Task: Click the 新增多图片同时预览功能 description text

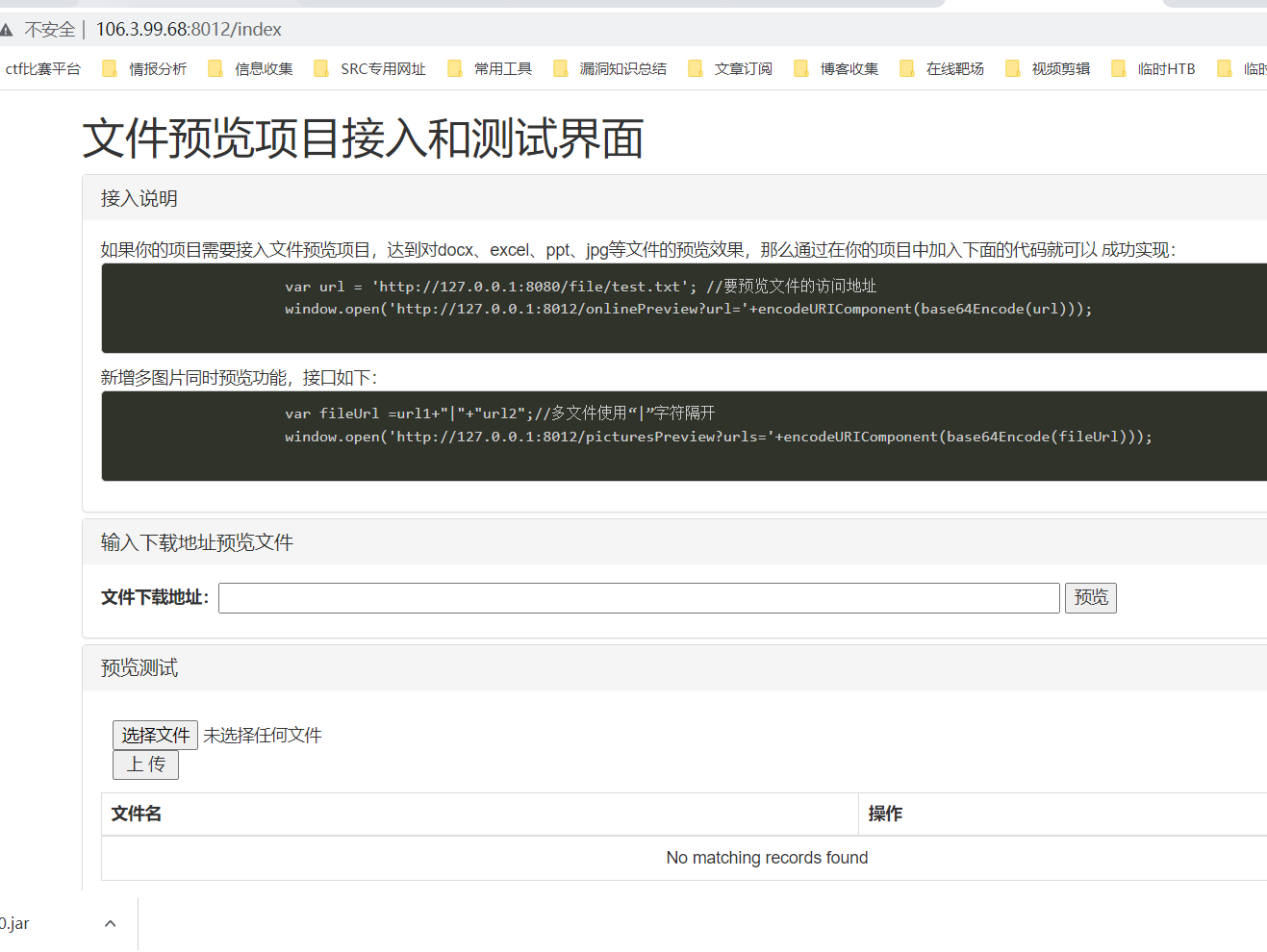Action: coord(239,378)
